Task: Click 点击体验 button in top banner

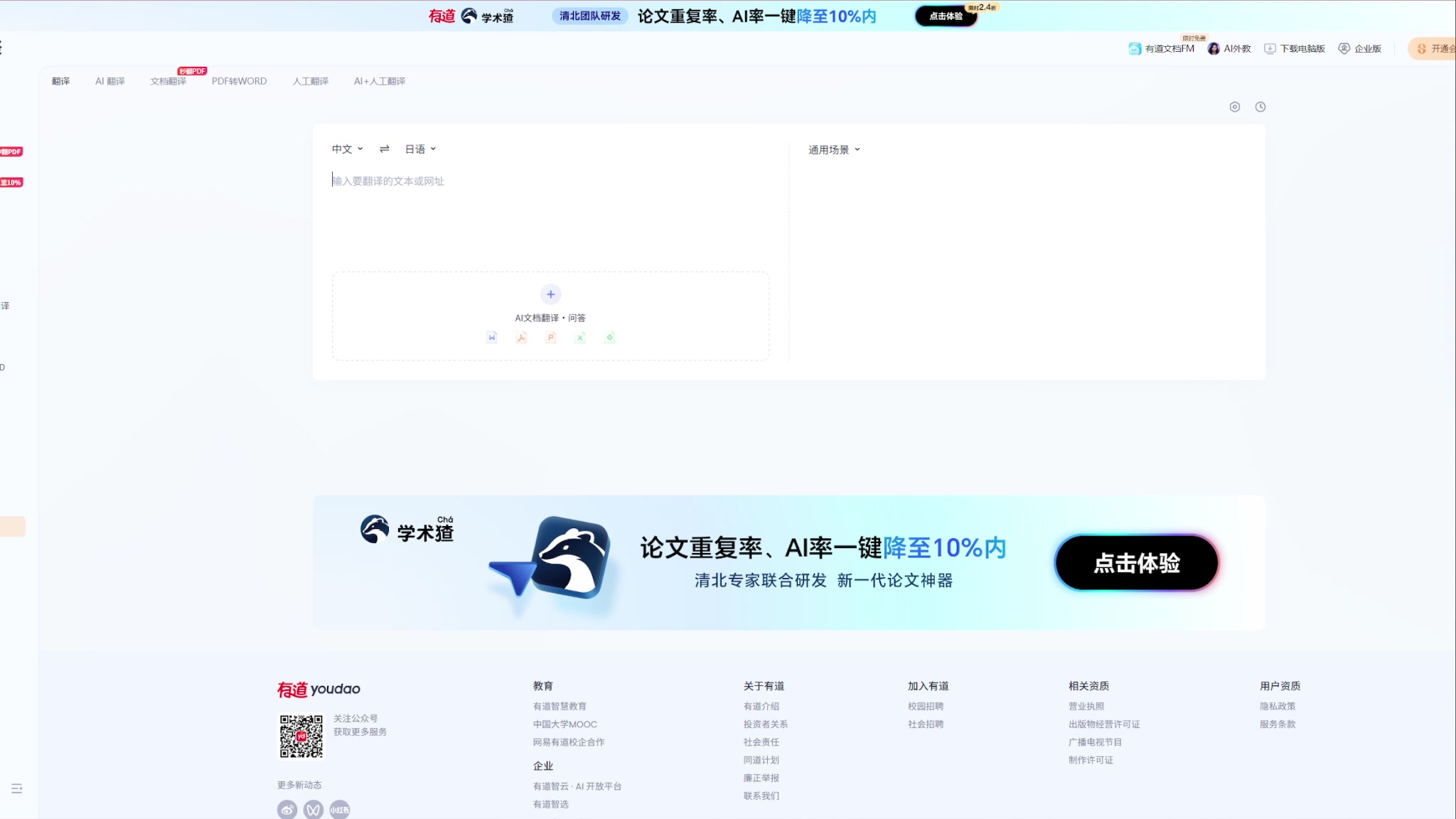Action: [x=946, y=16]
